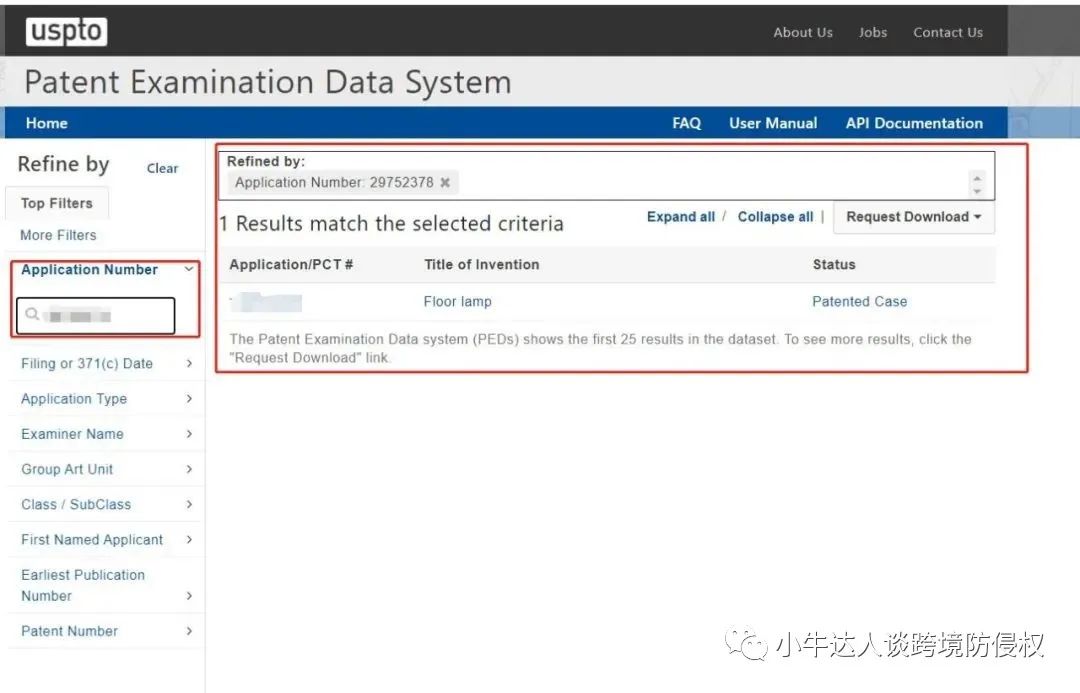This screenshot has width=1080, height=693.
Task: Go to Home in navigation bar
Action: tap(47, 123)
